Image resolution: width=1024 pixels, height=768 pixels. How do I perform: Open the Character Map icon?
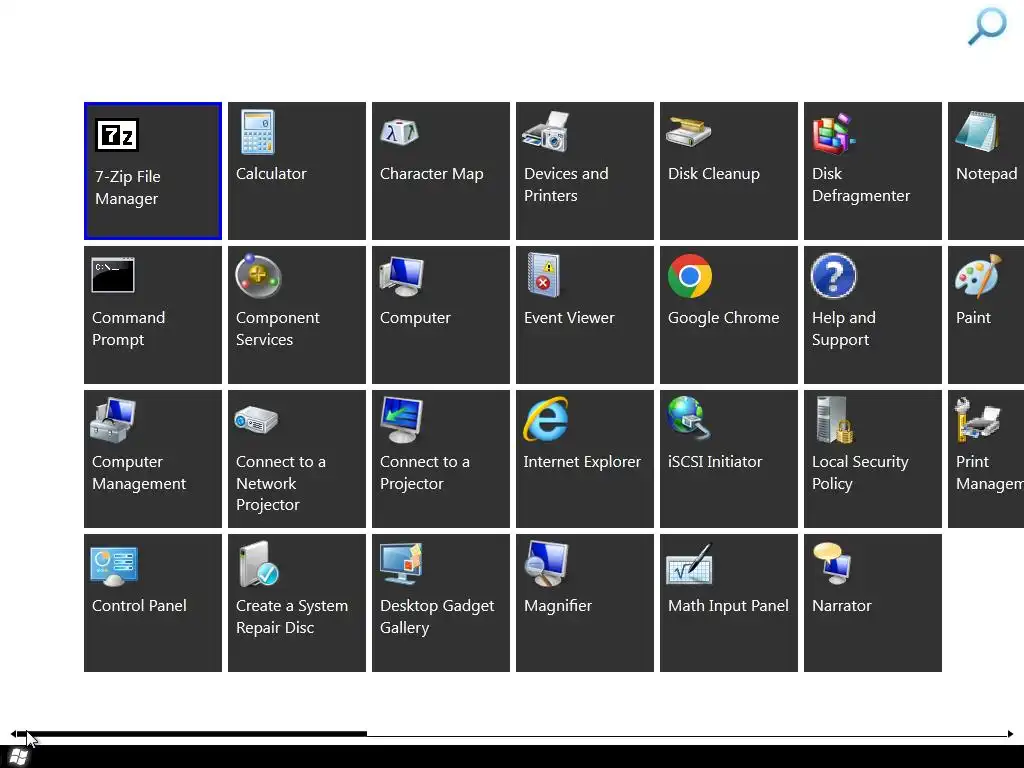[x=399, y=132]
